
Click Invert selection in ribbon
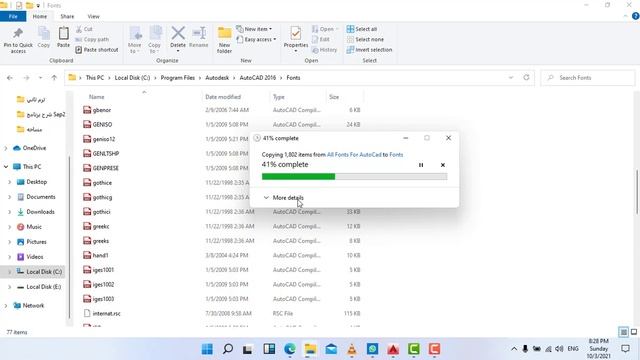click(369, 50)
